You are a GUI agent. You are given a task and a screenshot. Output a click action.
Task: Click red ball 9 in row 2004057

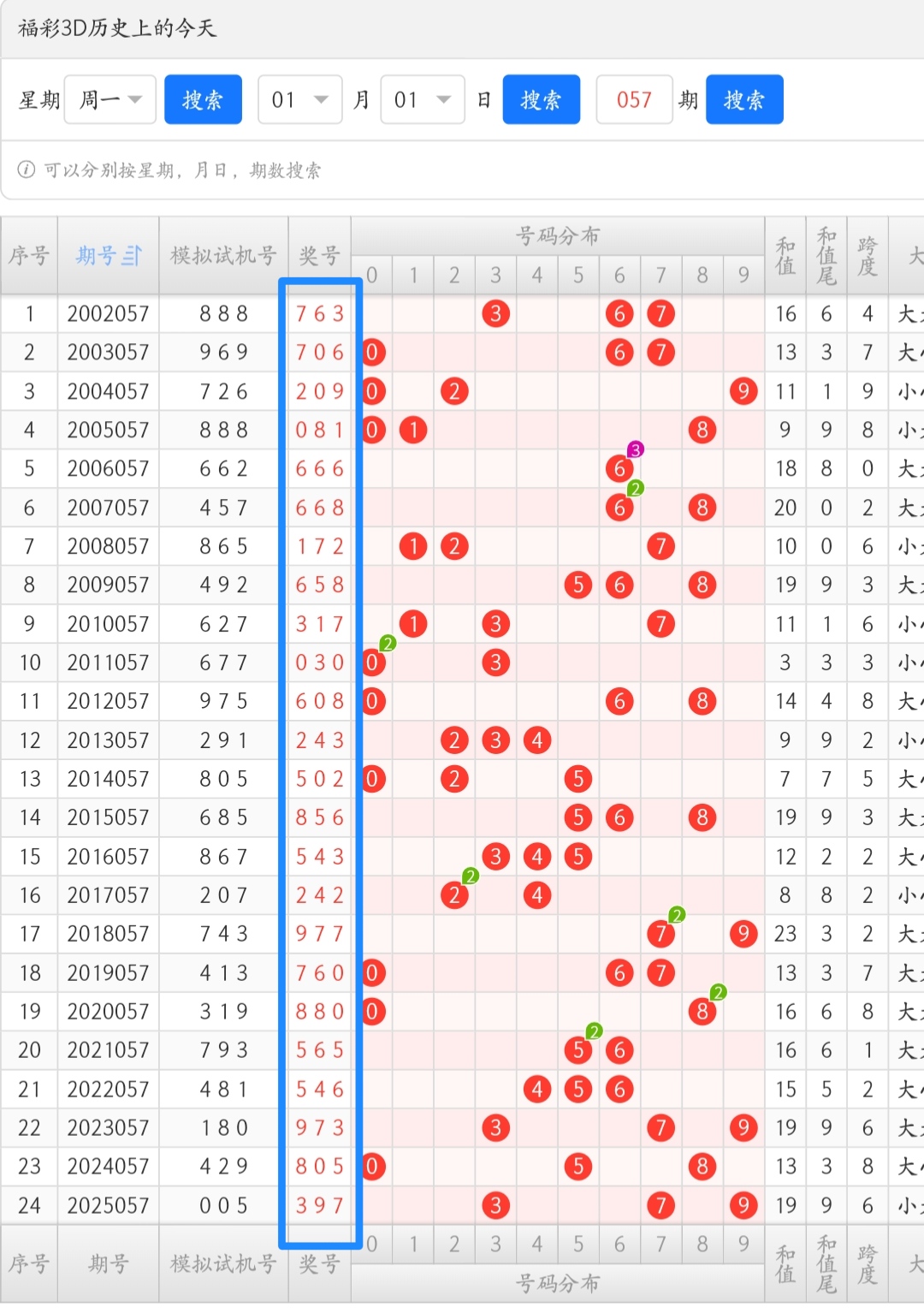point(743,391)
